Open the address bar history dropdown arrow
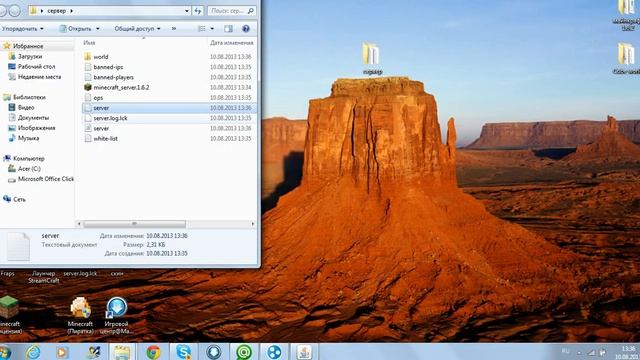The width and height of the screenshot is (640, 360). point(187,11)
